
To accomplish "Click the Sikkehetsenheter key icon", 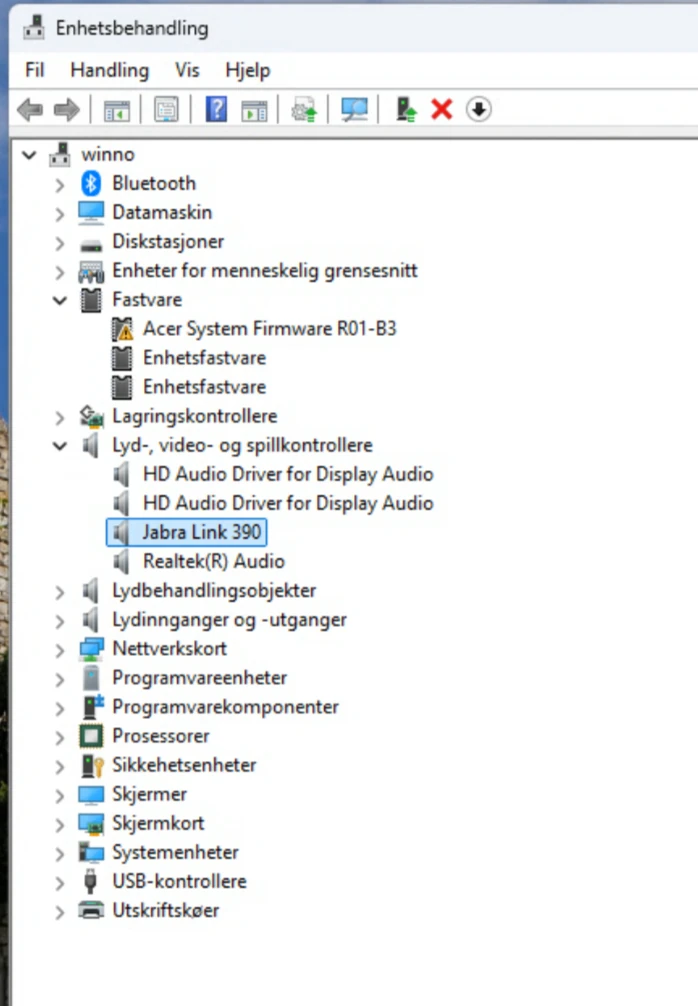I will click(x=92, y=765).
